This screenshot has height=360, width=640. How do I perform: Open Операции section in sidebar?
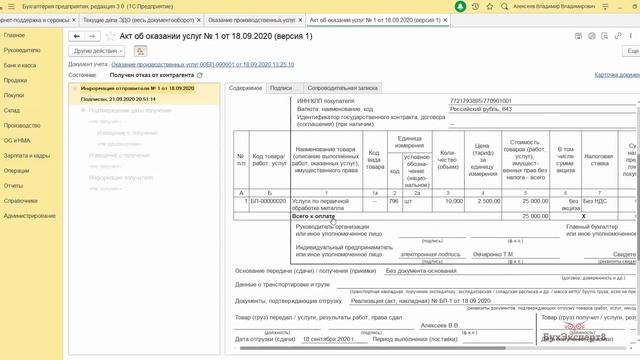[x=17, y=171]
